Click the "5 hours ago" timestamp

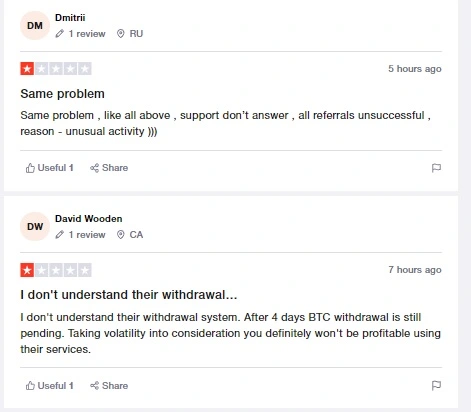415,69
